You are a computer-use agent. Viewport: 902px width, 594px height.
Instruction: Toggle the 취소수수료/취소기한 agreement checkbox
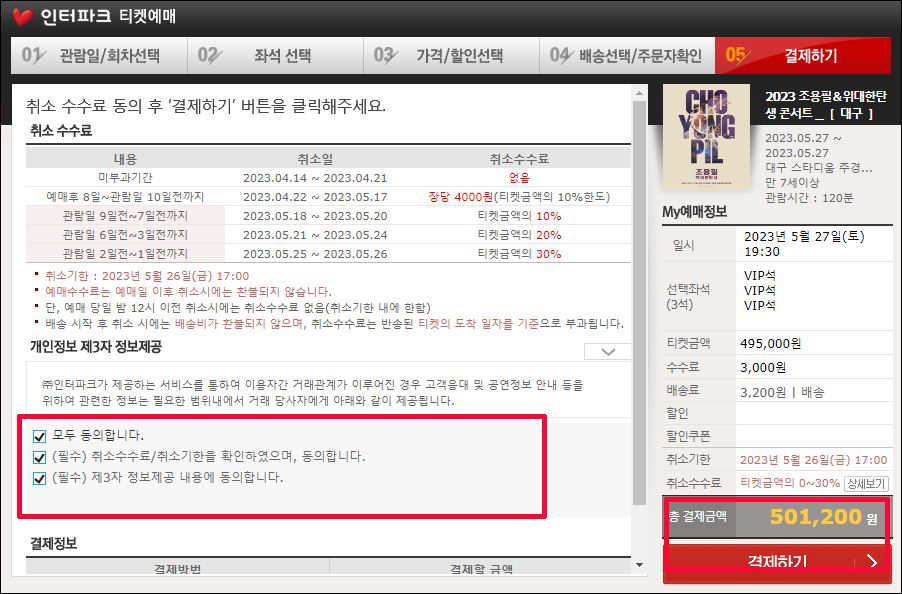(39, 458)
